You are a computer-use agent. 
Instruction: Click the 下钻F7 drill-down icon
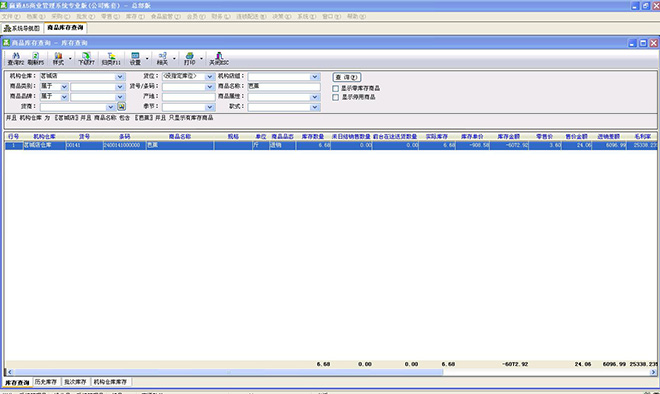pyautogui.click(x=86, y=59)
